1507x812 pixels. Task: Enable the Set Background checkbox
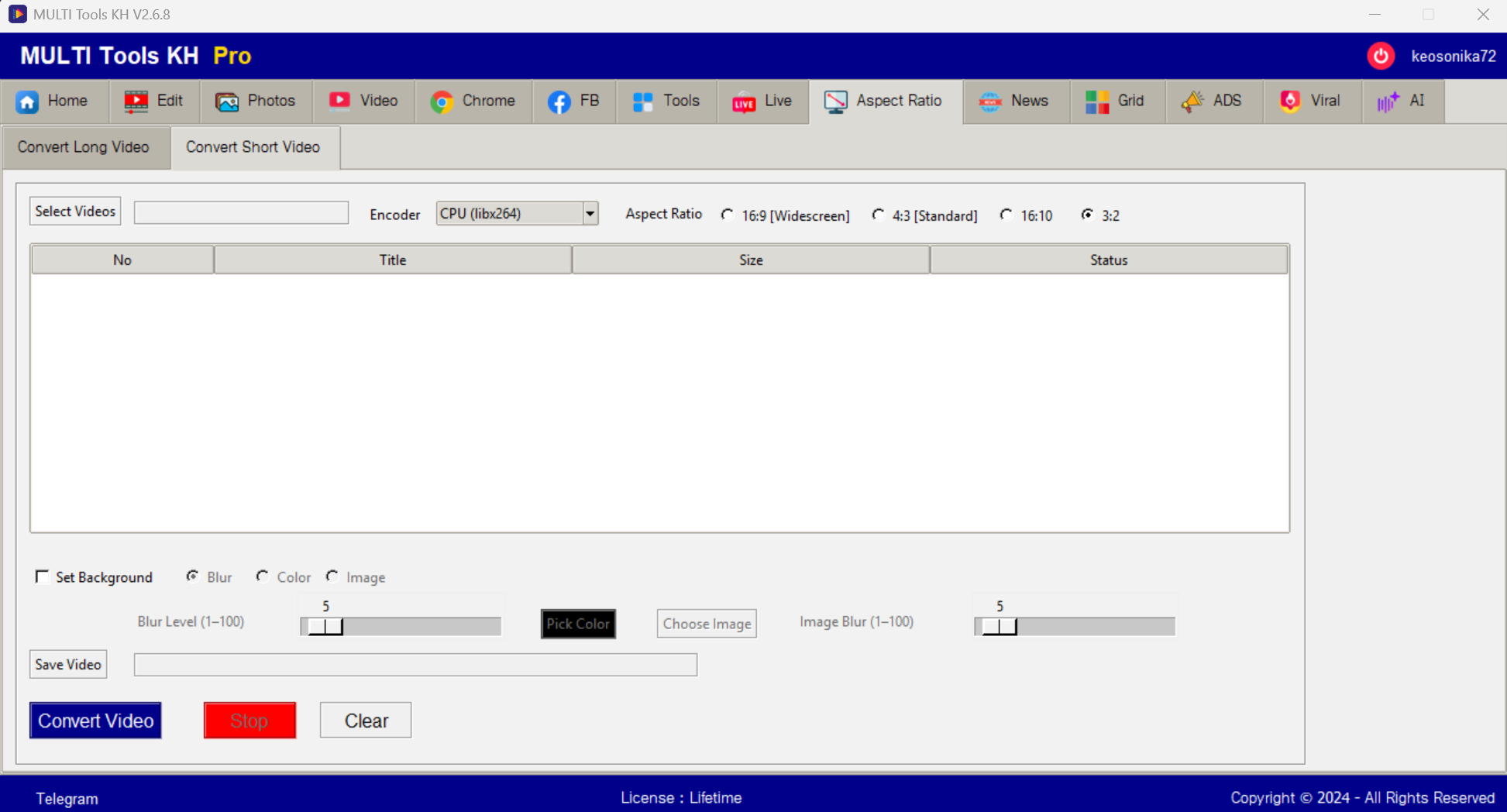43,576
